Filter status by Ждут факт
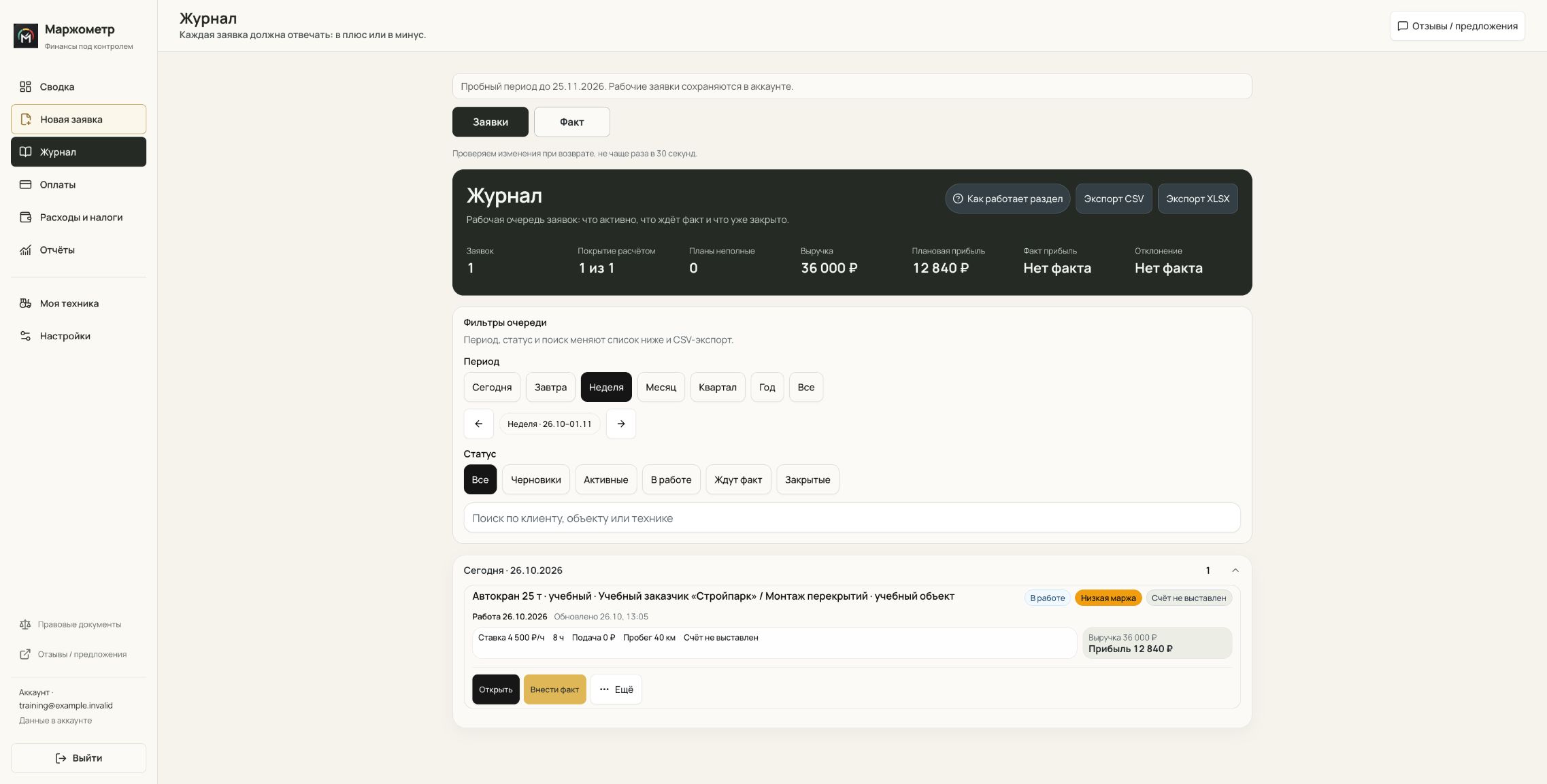Viewport: 1547px width, 784px height. pos(738,479)
